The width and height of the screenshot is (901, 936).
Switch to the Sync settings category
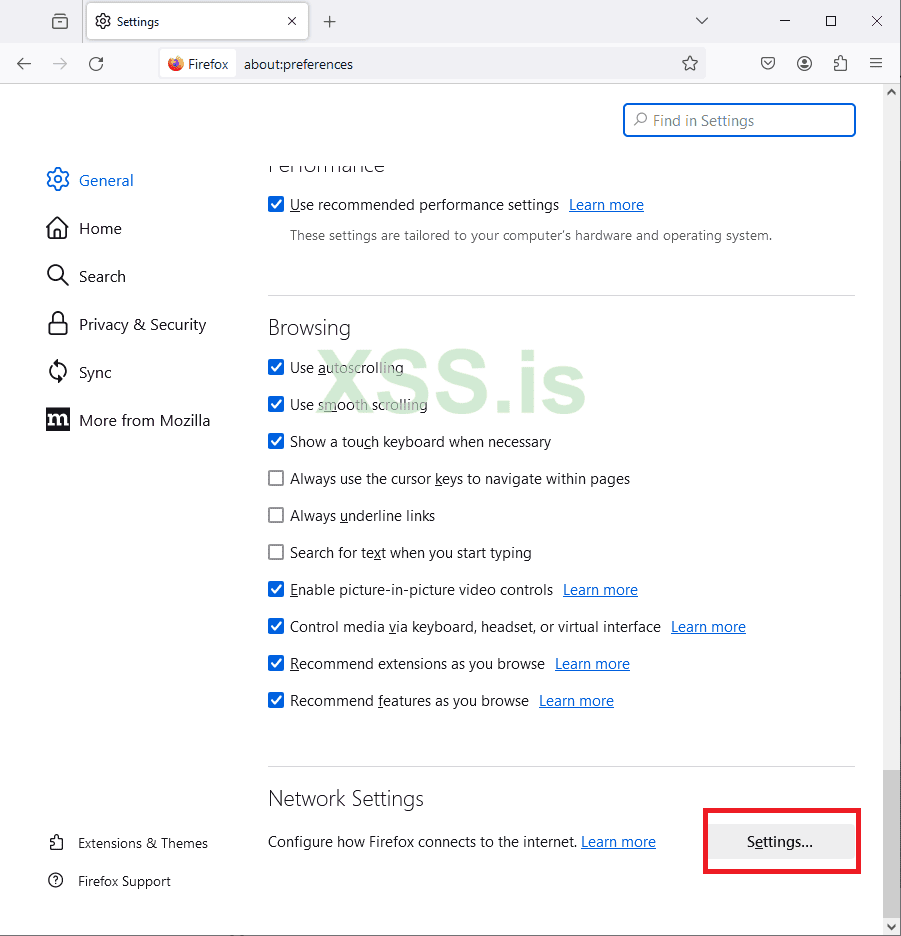(95, 373)
